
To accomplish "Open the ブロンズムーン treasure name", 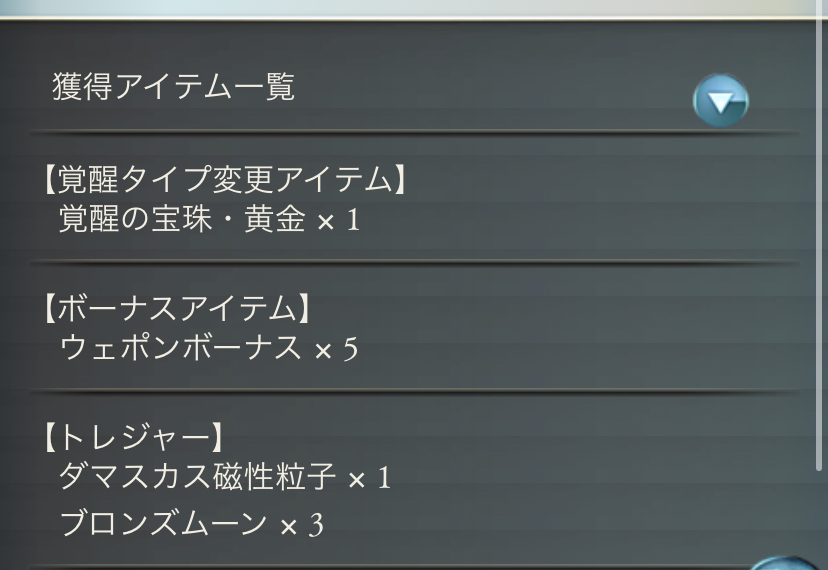I will (x=162, y=523).
